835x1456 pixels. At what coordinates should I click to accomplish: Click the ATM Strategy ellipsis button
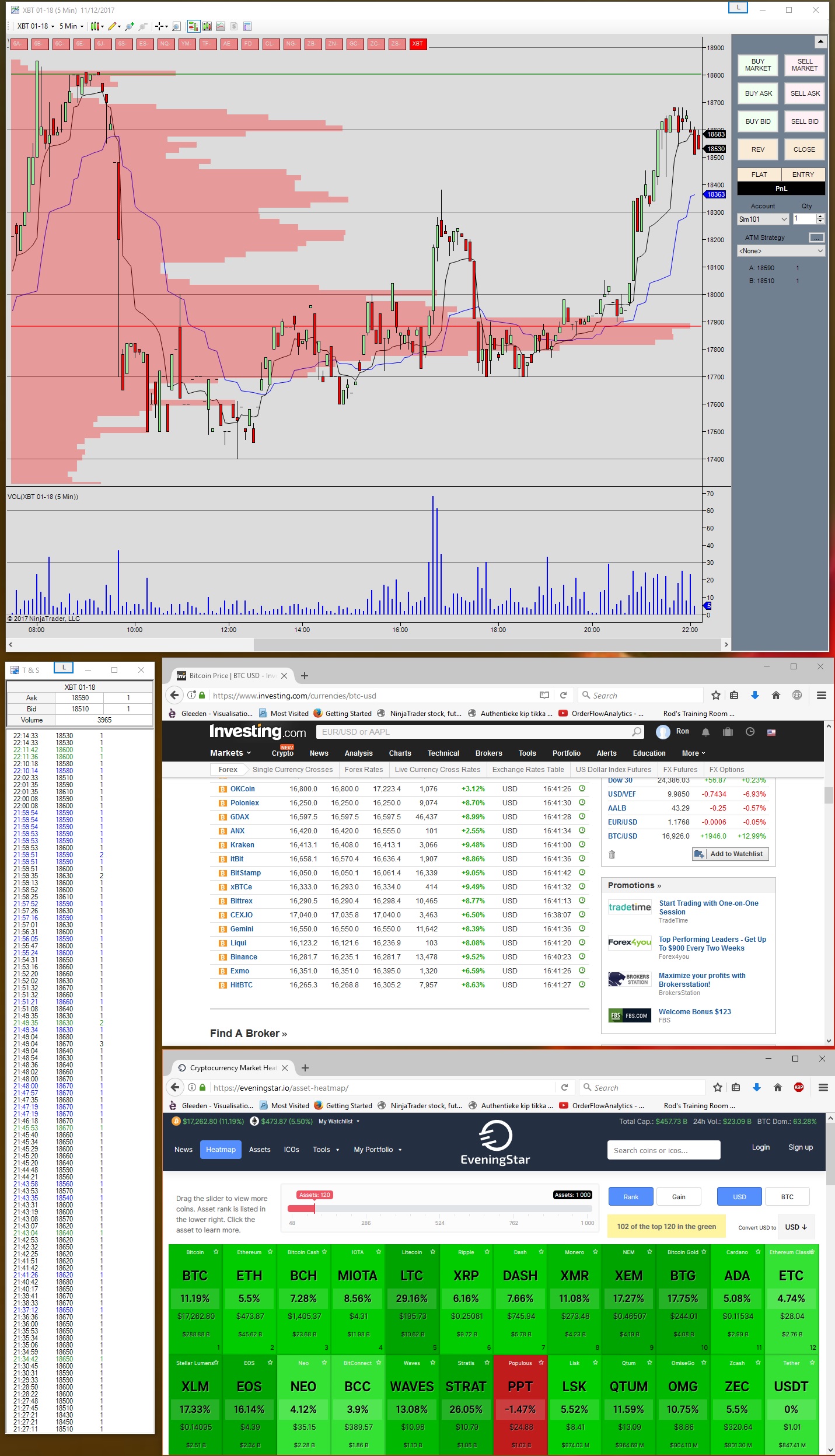[x=817, y=238]
